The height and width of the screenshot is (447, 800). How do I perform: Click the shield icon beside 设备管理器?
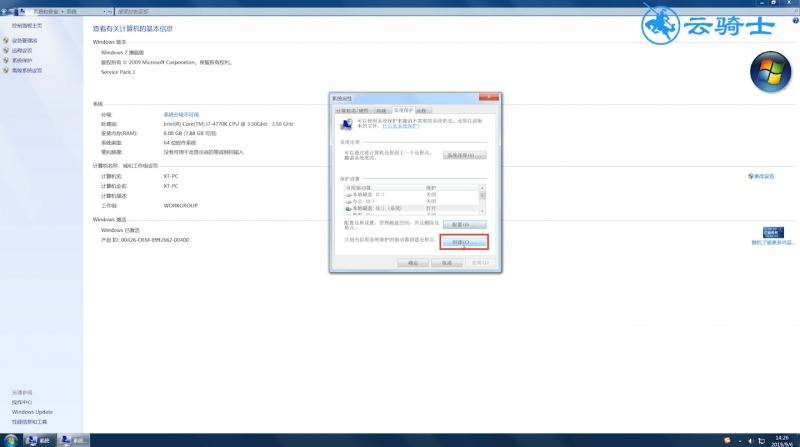click(x=6, y=40)
